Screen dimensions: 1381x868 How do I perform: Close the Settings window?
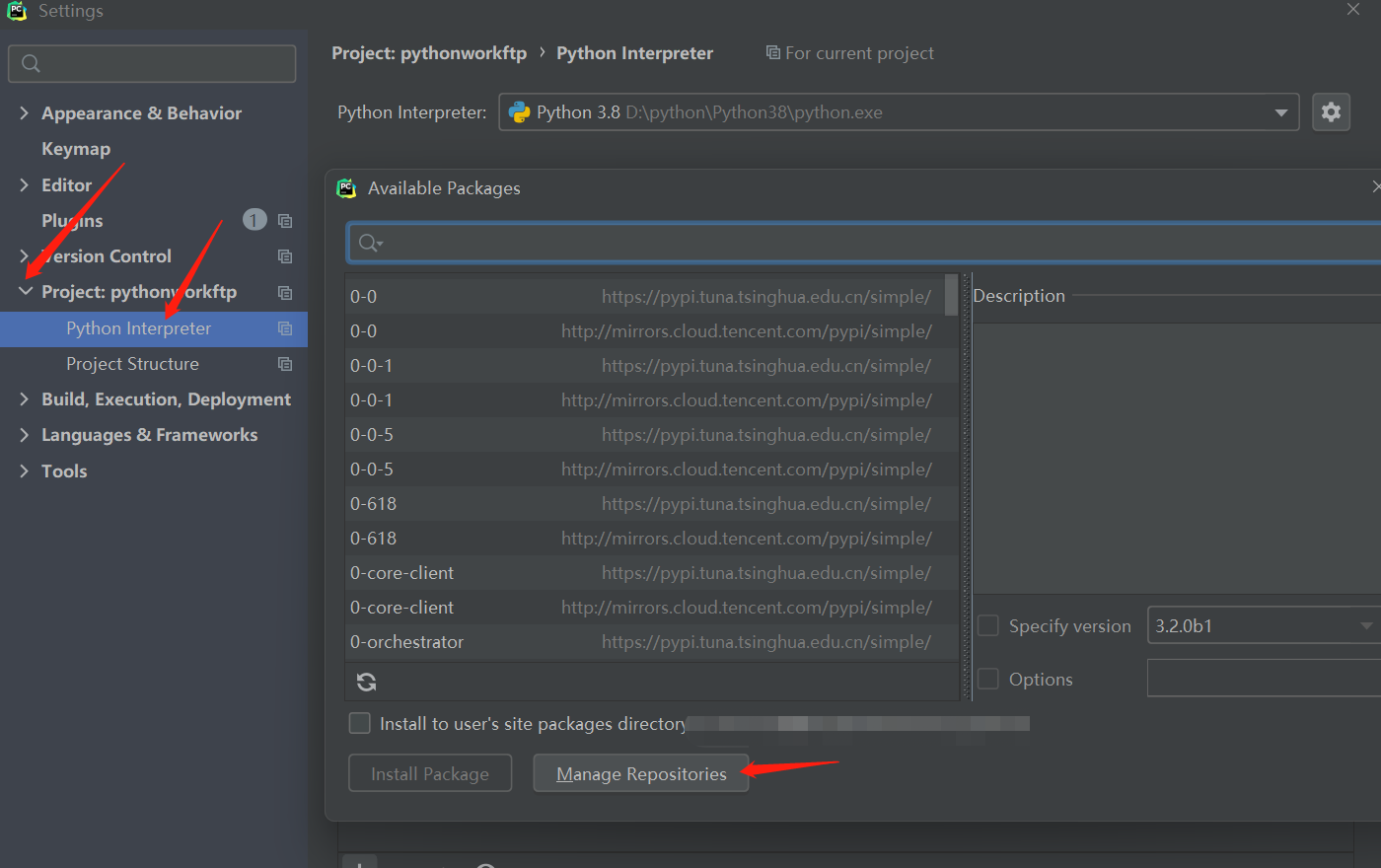1353,9
